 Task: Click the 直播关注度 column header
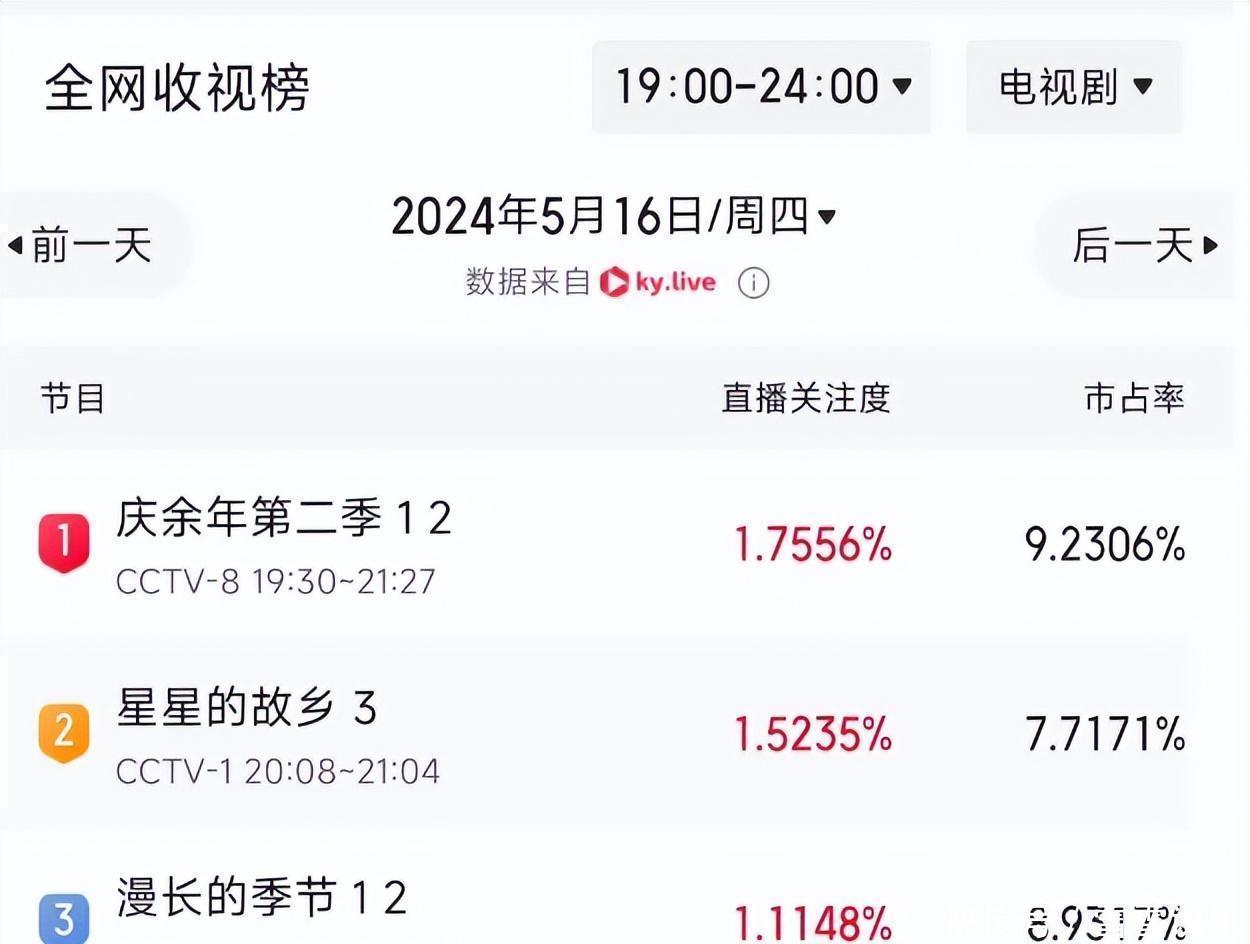coord(806,398)
